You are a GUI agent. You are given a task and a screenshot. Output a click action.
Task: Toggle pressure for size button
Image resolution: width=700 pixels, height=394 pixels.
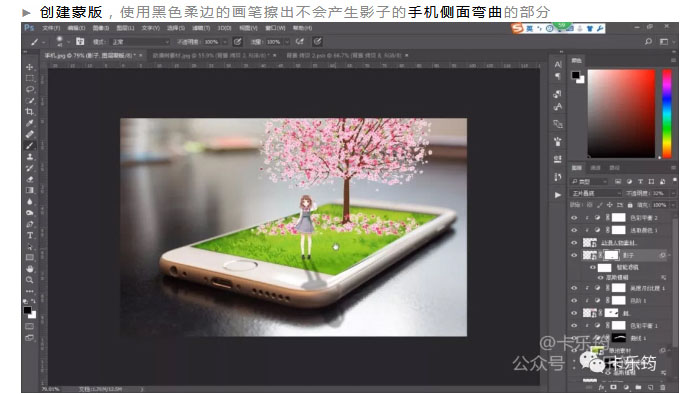point(317,41)
